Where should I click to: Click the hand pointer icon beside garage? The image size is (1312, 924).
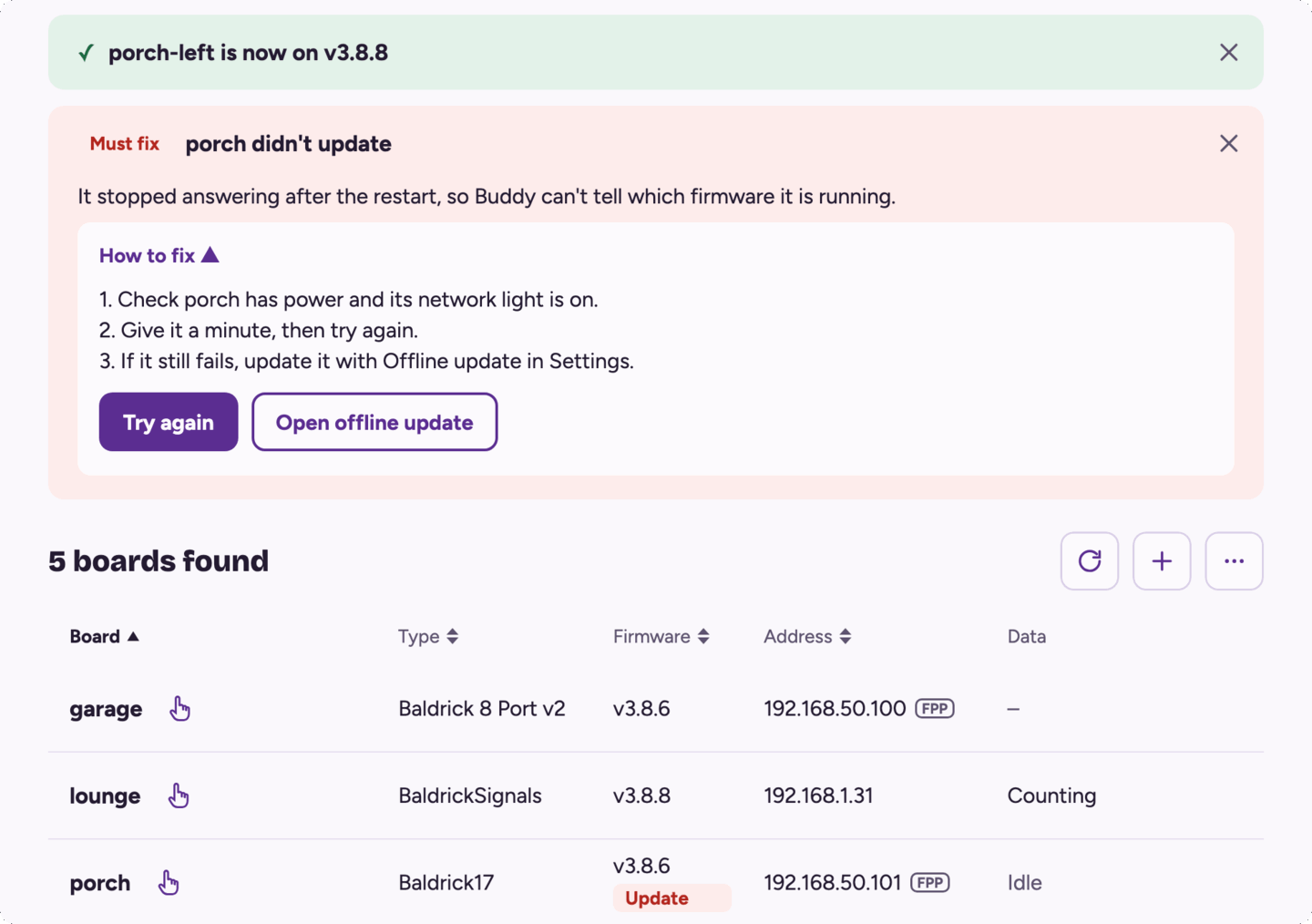point(179,709)
